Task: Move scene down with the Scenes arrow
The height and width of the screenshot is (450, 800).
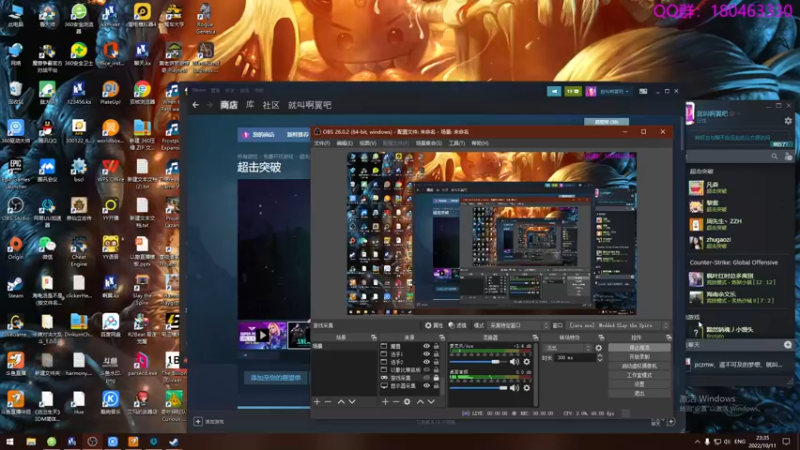Action: 352,402
